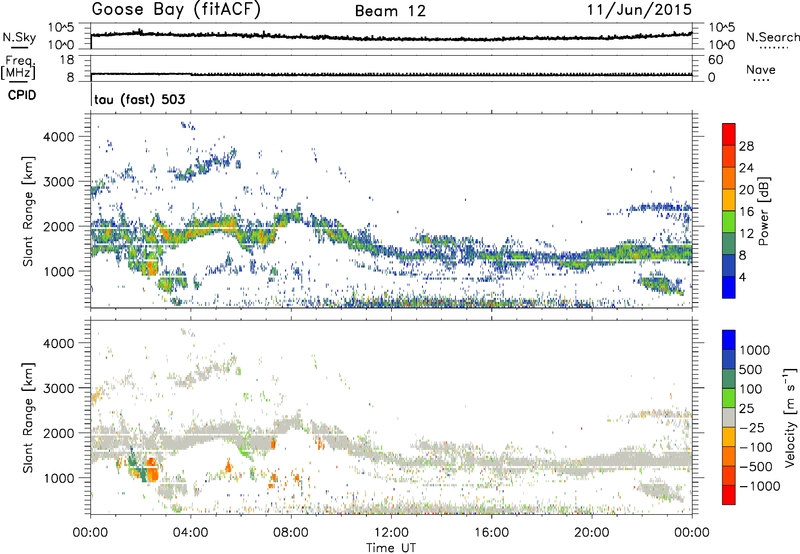The height and width of the screenshot is (554, 800).
Task: Click the 16 label on power colorbar
Action: [x=746, y=212]
